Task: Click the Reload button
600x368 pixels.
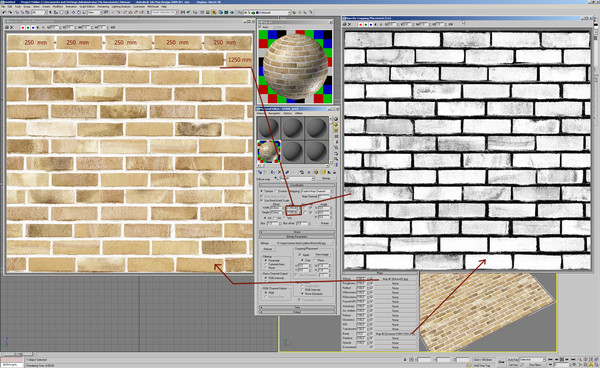Action: (268, 249)
